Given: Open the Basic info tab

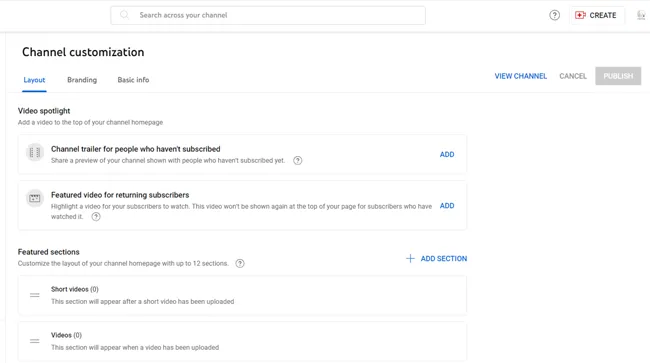Looking at the screenshot, I should click(x=133, y=80).
